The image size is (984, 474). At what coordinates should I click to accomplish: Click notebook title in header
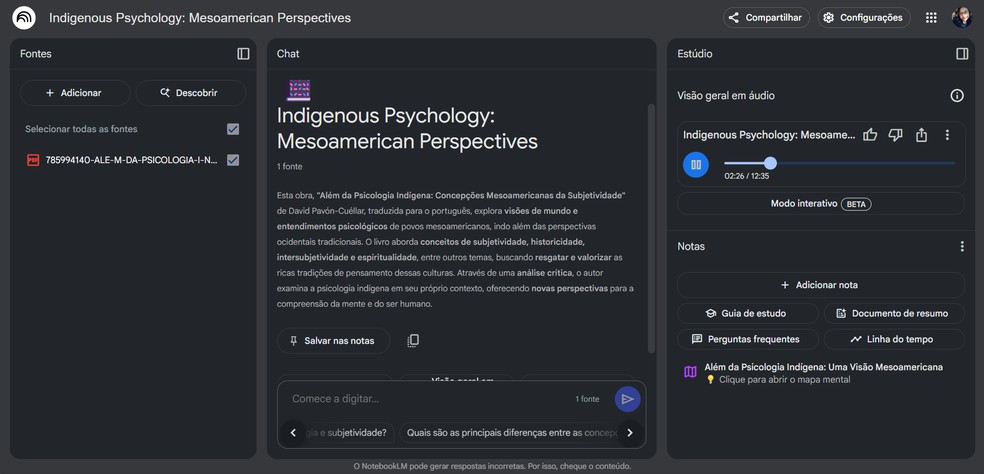point(200,18)
